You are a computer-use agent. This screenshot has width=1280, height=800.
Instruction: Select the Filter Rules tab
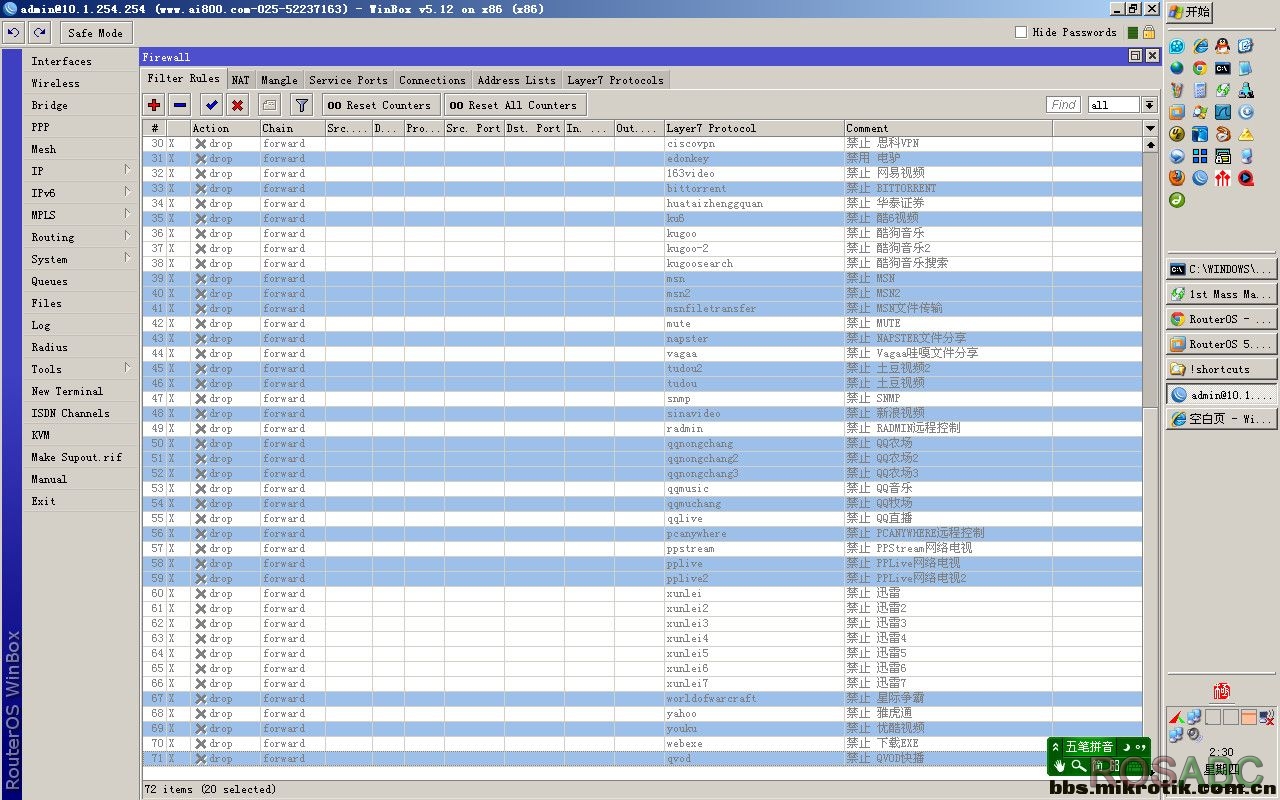click(183, 79)
